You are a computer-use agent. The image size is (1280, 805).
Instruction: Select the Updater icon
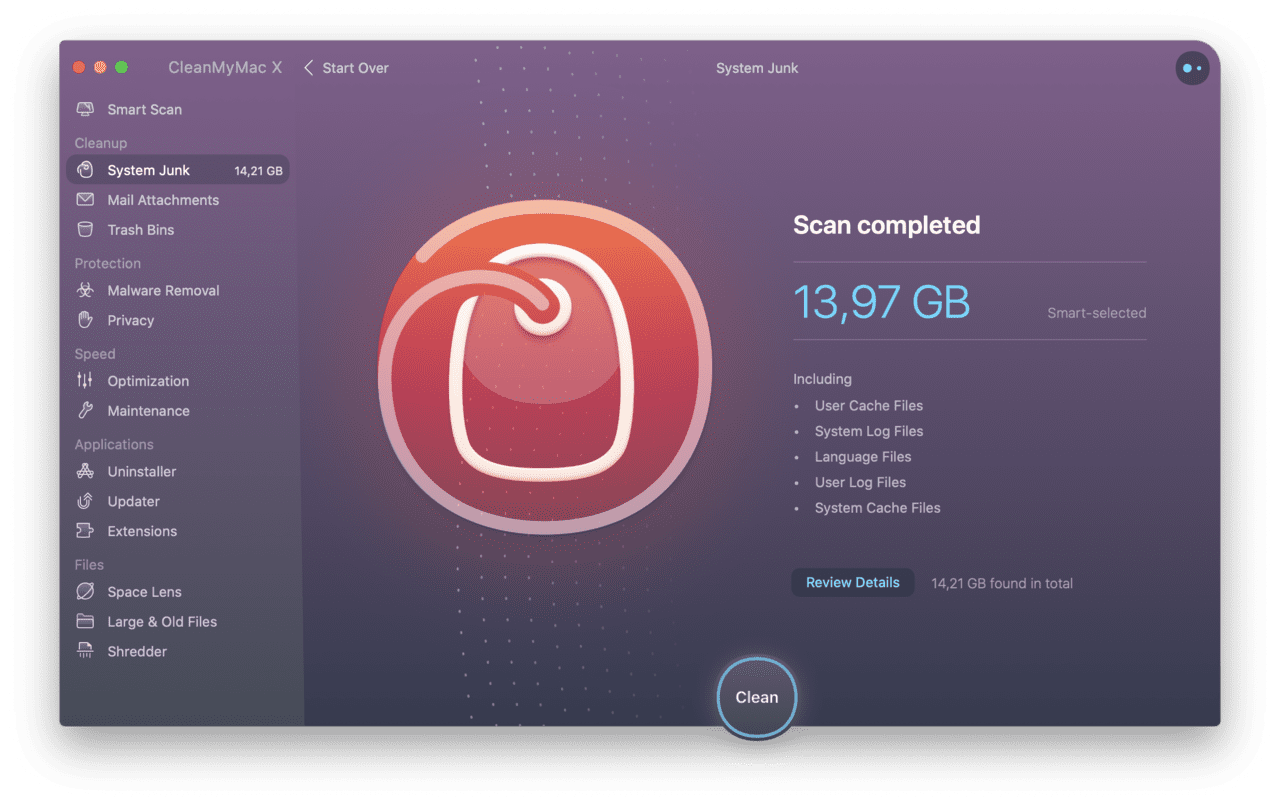pyautogui.click(x=85, y=501)
